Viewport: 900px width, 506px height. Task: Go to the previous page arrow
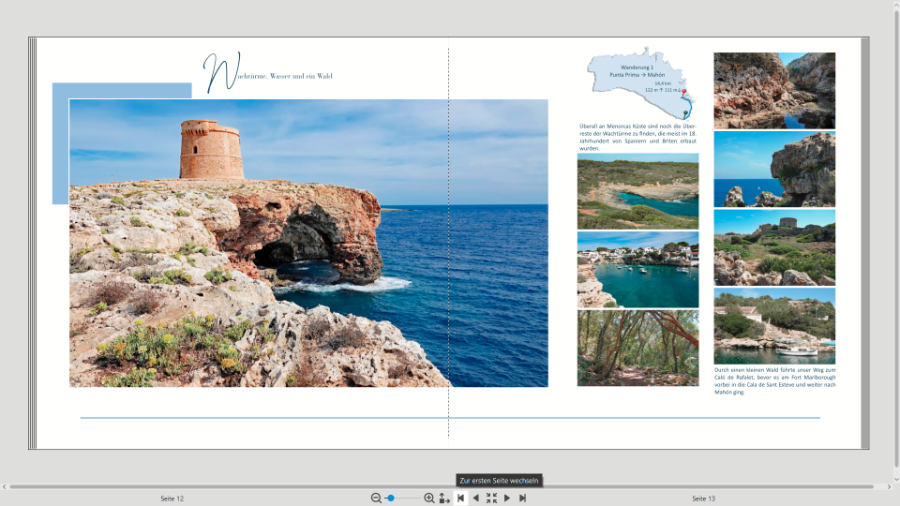point(476,498)
